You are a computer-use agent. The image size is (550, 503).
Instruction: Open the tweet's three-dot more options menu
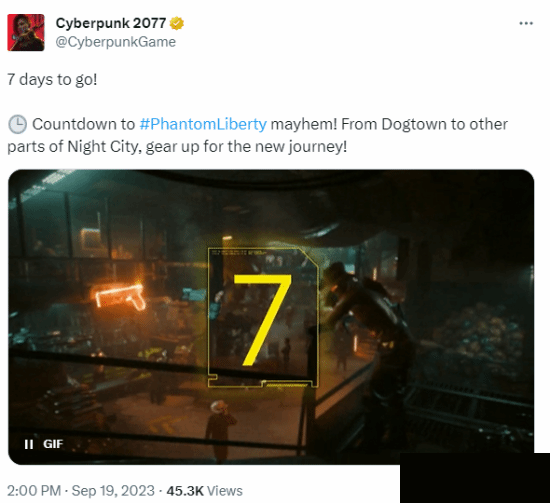526,24
